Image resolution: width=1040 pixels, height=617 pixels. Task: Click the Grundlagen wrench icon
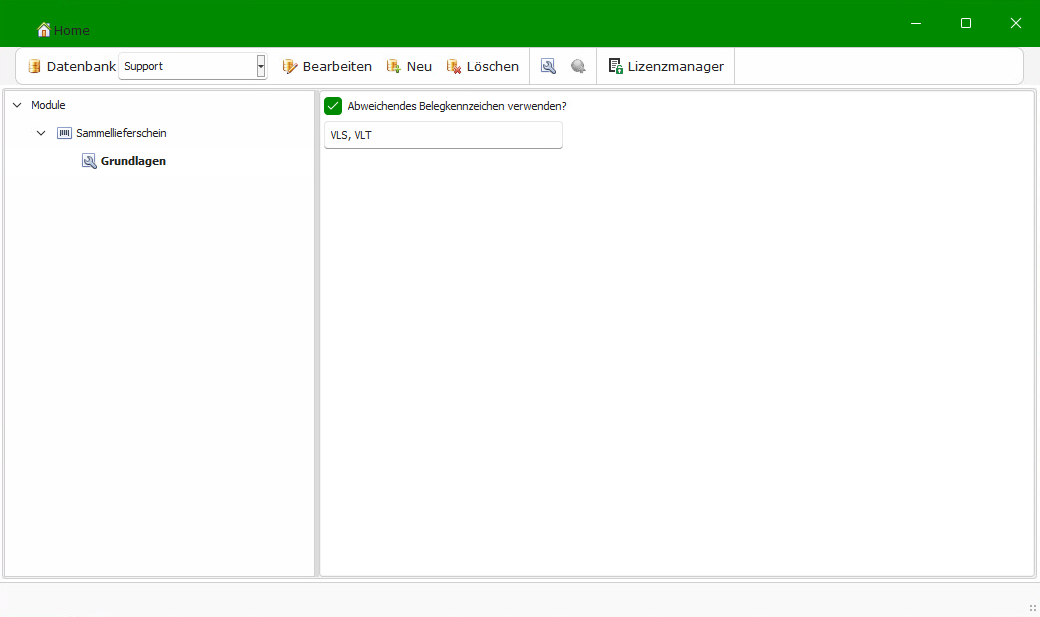pyautogui.click(x=89, y=161)
